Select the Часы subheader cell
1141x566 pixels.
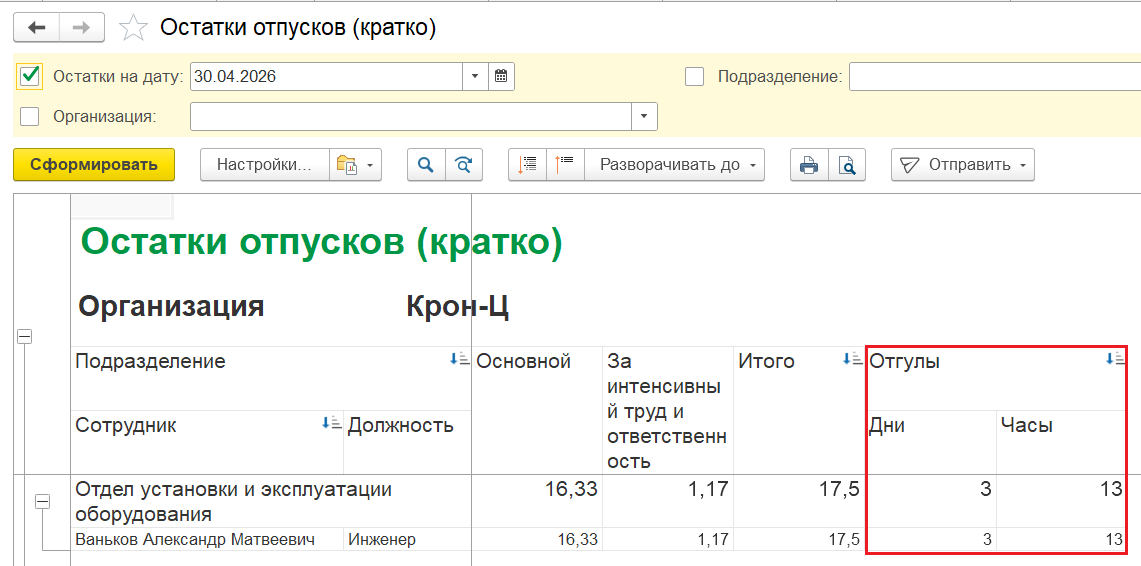coord(1062,442)
